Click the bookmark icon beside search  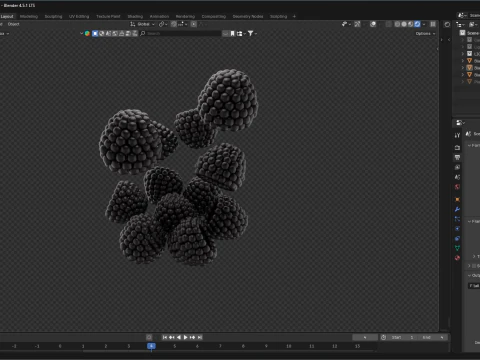(x=232, y=33)
